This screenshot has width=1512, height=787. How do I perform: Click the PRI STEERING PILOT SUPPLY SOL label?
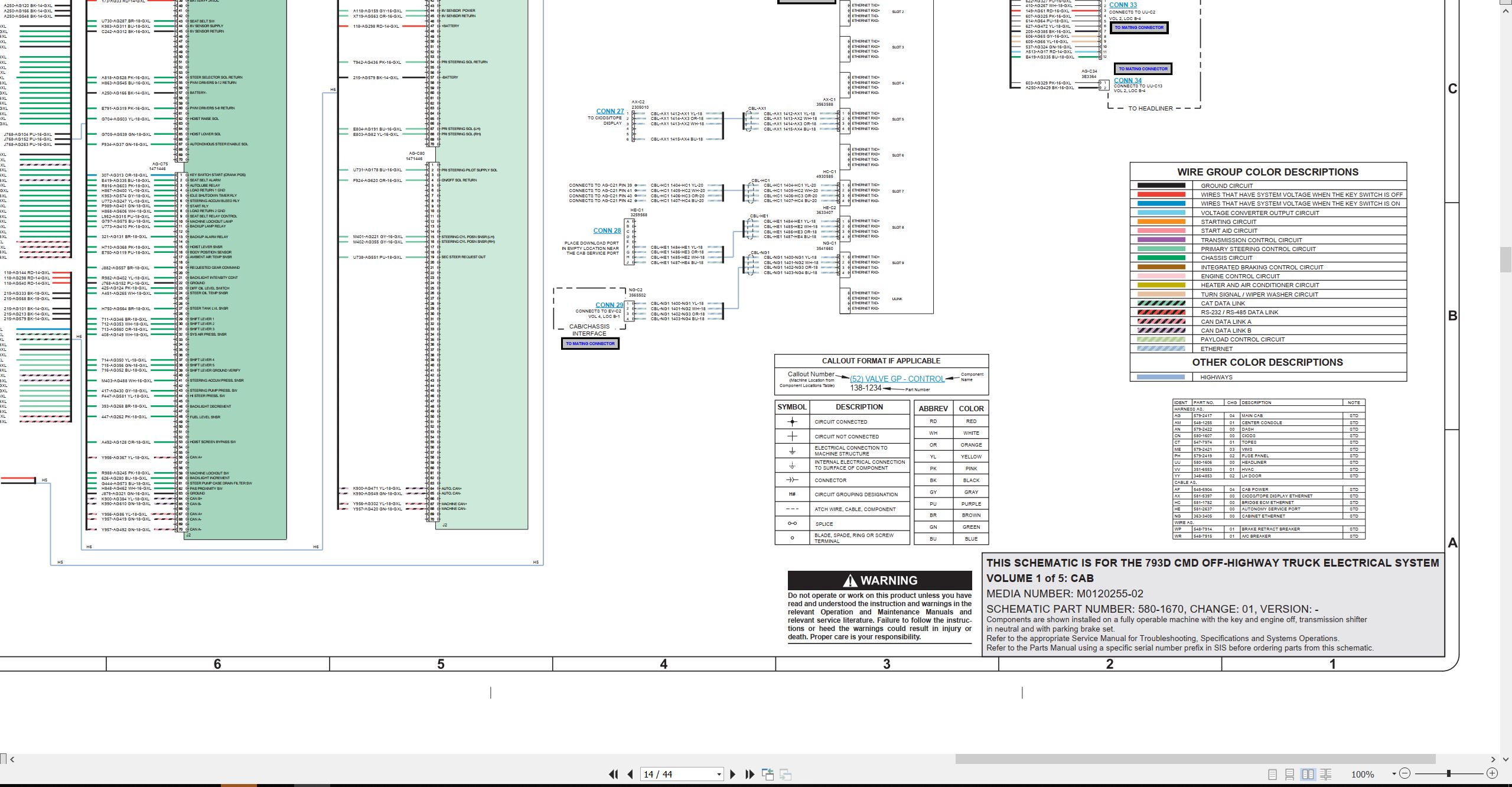(x=469, y=170)
